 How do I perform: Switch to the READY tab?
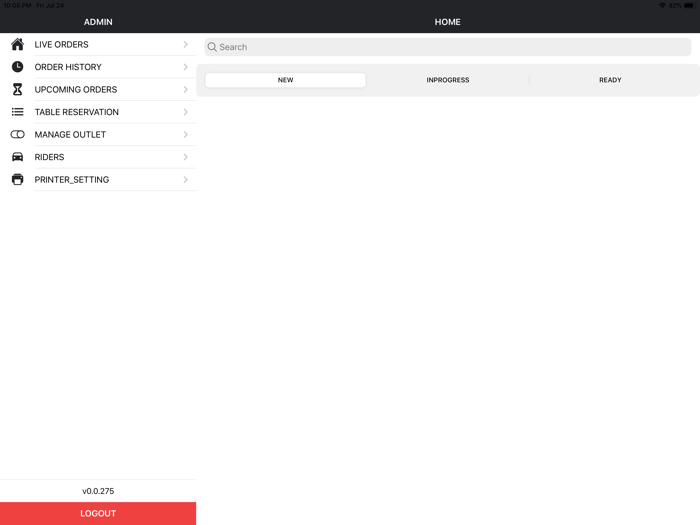[610, 80]
